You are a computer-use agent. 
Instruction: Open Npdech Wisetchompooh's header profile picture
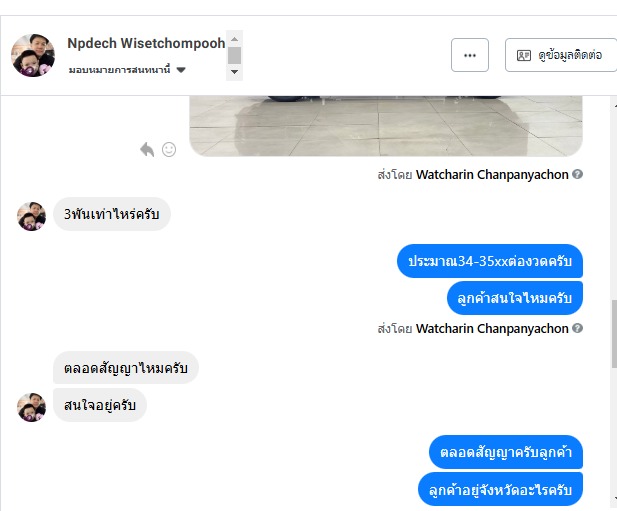click(33, 55)
